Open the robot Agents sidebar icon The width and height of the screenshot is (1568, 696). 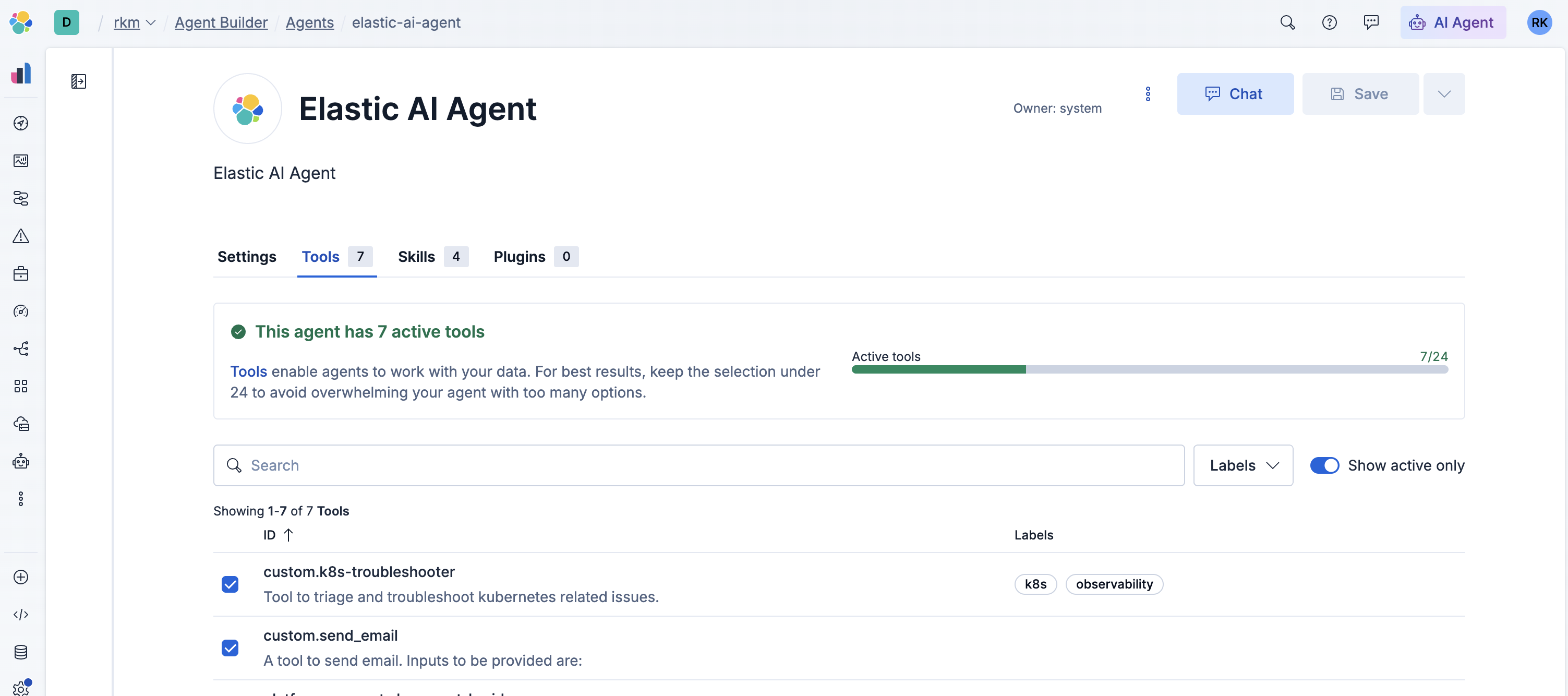21,462
